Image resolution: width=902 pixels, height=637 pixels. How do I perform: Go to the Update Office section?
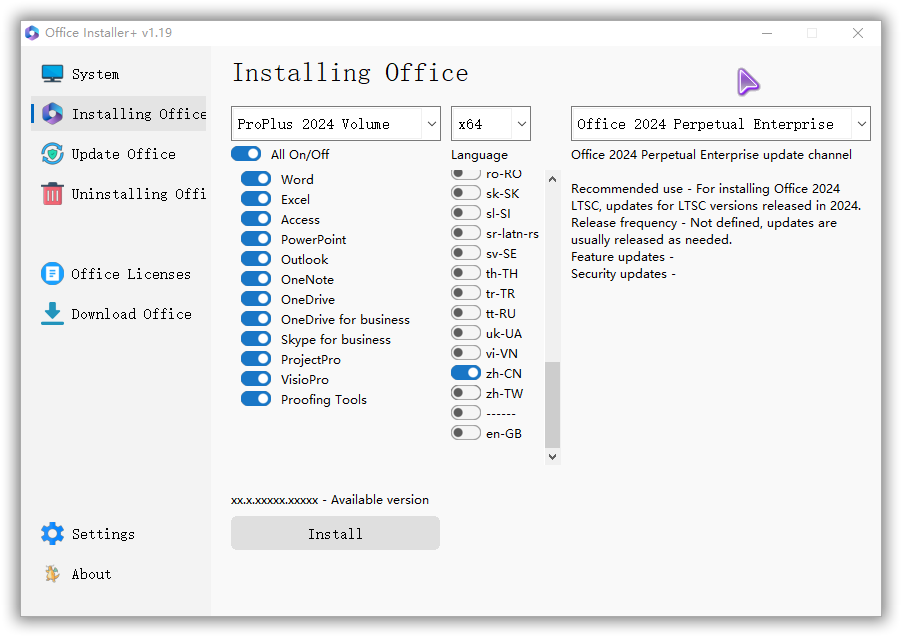(123, 154)
